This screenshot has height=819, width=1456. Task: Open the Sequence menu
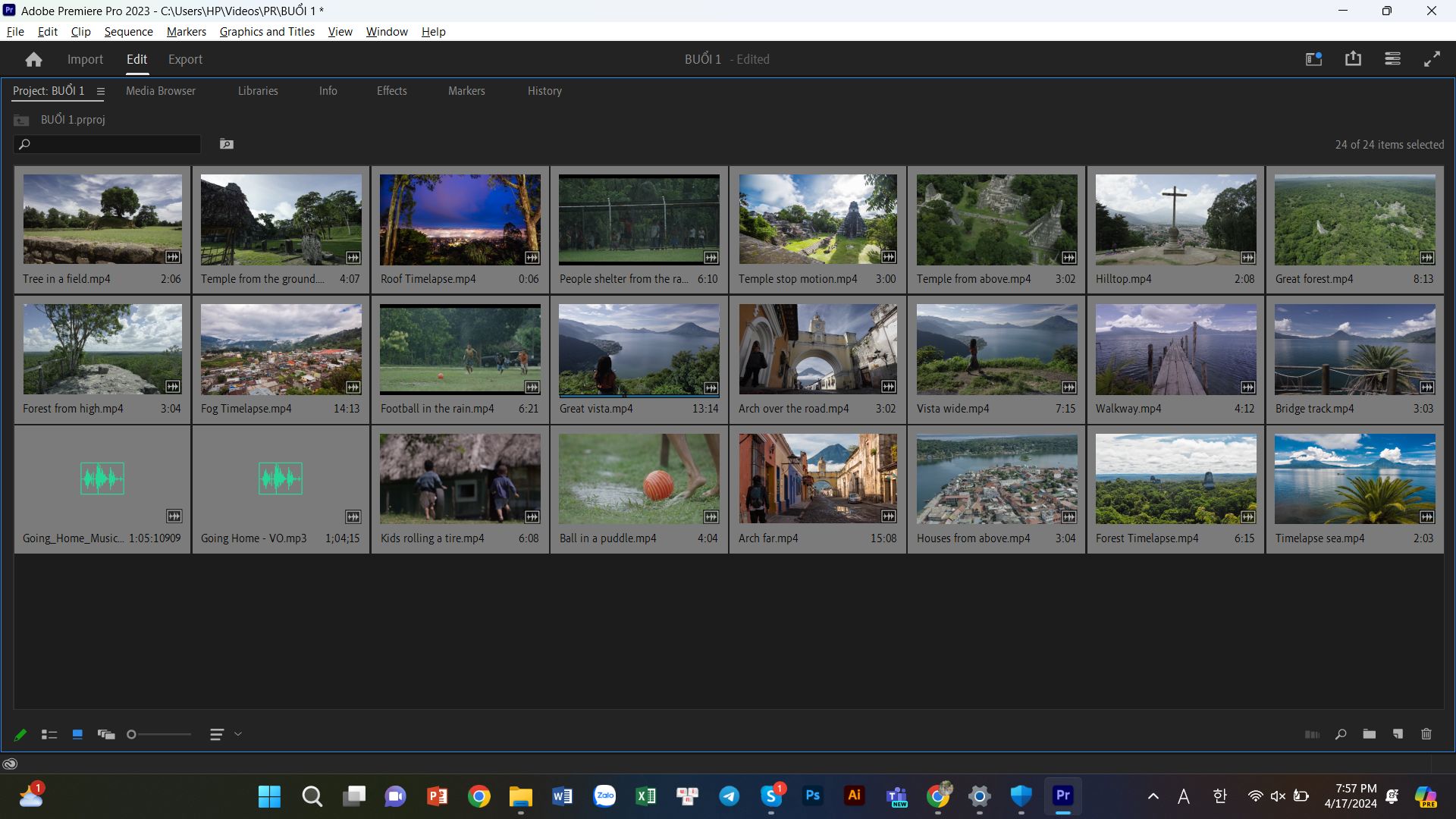pos(128,31)
